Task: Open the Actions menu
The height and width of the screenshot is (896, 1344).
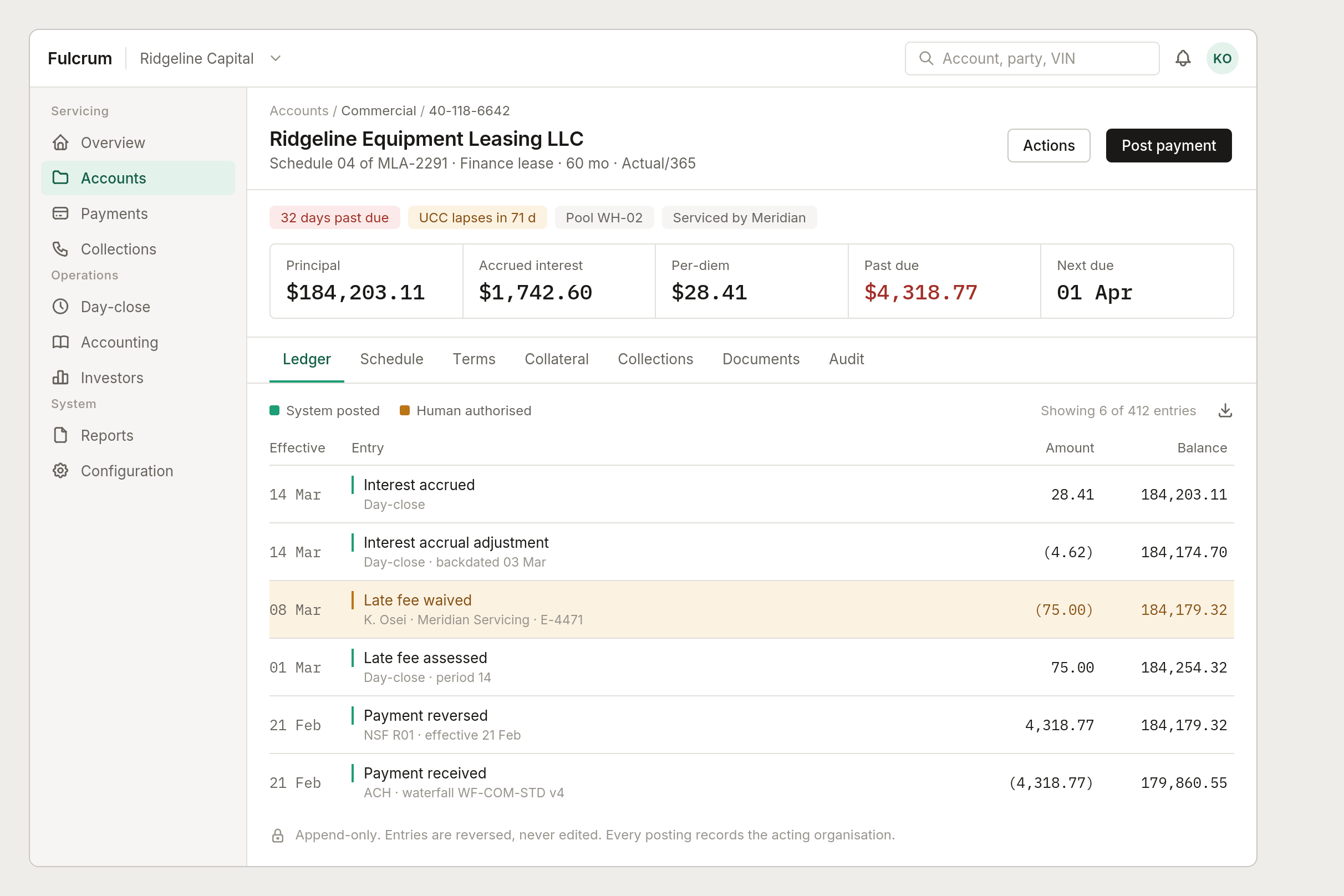Action: 1048,145
